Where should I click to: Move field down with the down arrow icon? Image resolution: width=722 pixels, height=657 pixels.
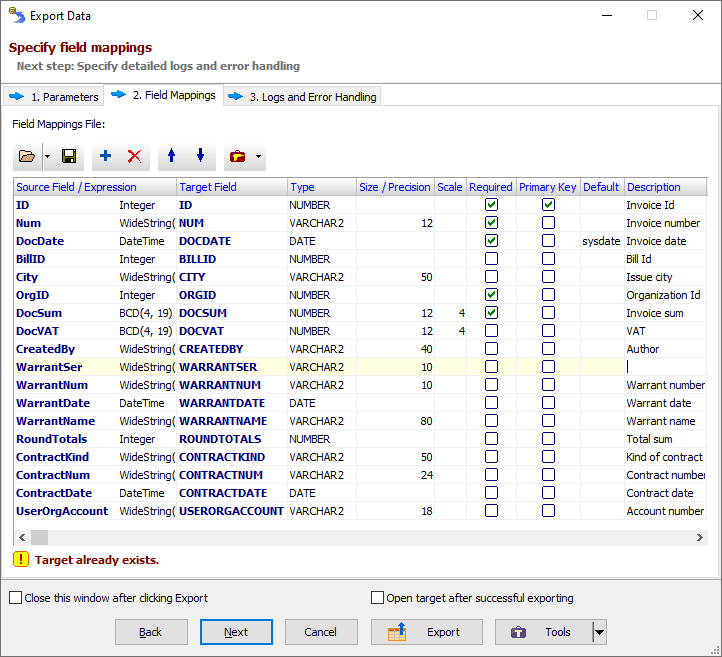[x=200, y=157]
